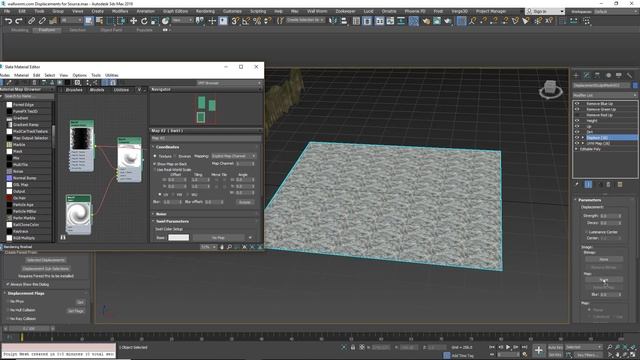Select the Environ radio in Coordinates
640x360 pixels.
pyautogui.click(x=175, y=156)
